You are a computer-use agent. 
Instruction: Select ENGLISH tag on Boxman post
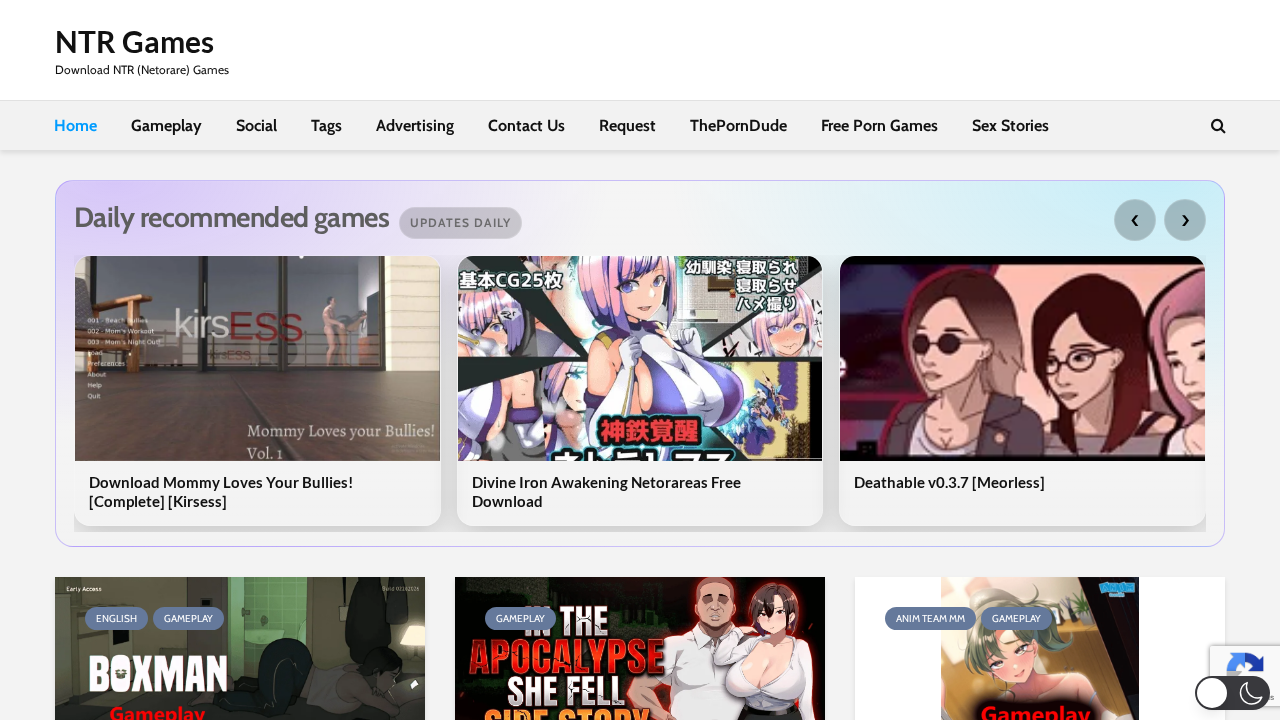point(116,618)
